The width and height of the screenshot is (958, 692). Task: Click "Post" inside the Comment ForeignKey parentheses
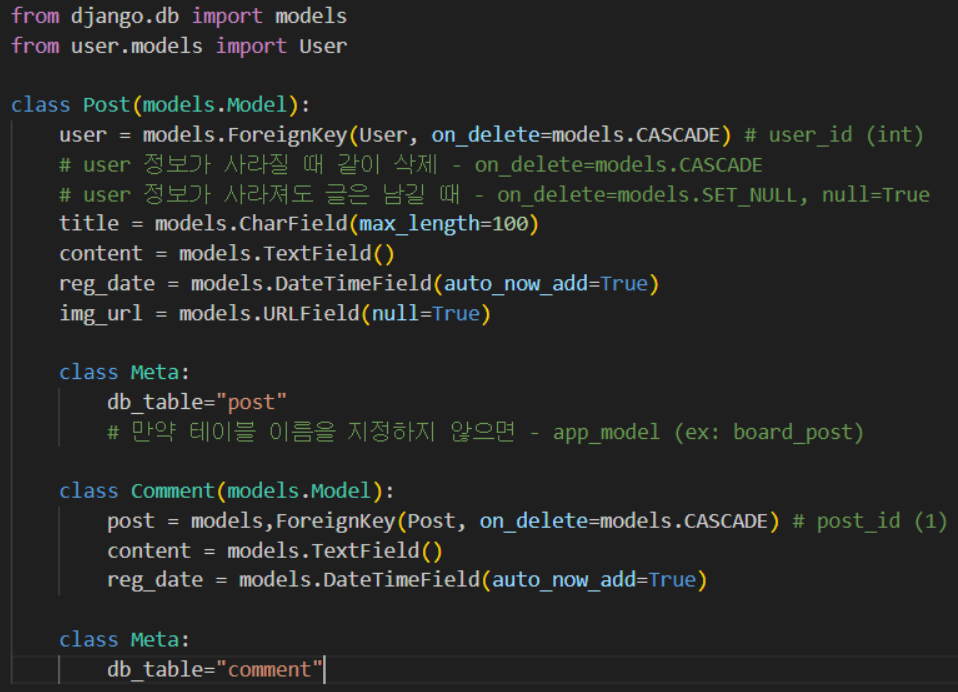pos(431,521)
